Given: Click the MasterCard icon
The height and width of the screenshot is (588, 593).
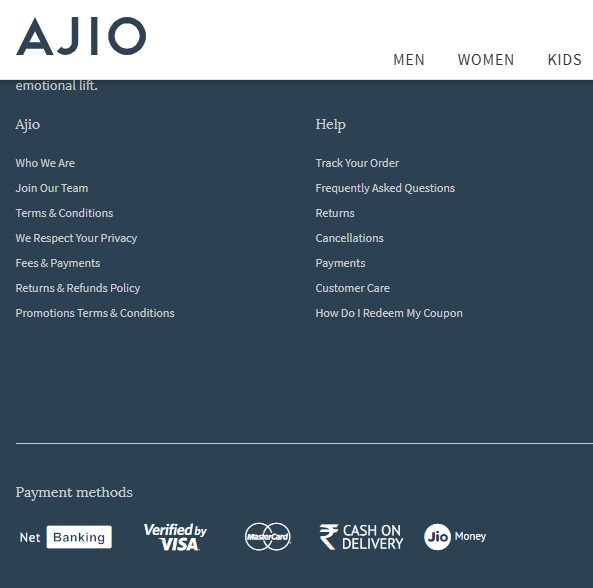Looking at the screenshot, I should click(x=268, y=537).
